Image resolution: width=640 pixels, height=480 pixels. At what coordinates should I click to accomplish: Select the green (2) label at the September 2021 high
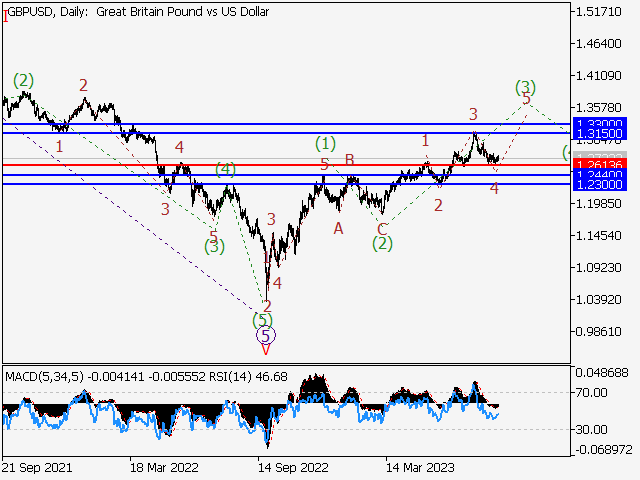coord(23,81)
